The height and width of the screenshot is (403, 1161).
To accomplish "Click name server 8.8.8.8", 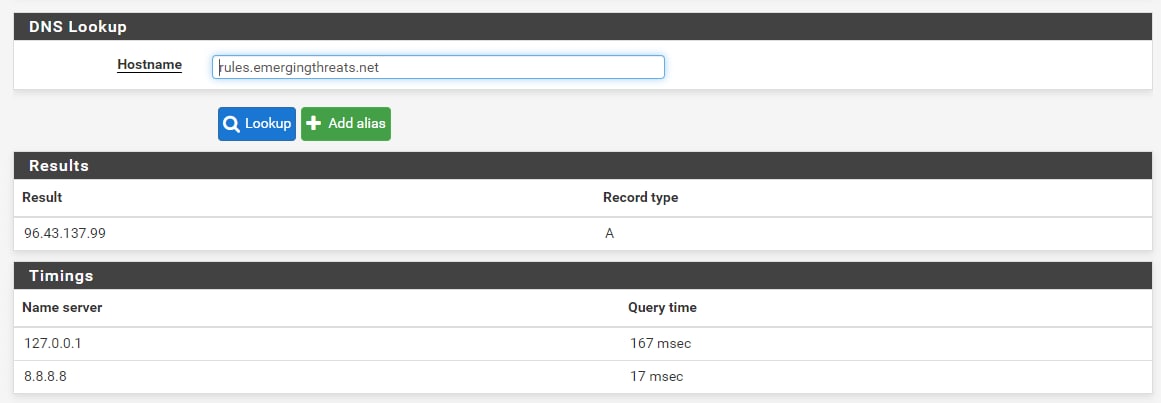I will [45, 377].
